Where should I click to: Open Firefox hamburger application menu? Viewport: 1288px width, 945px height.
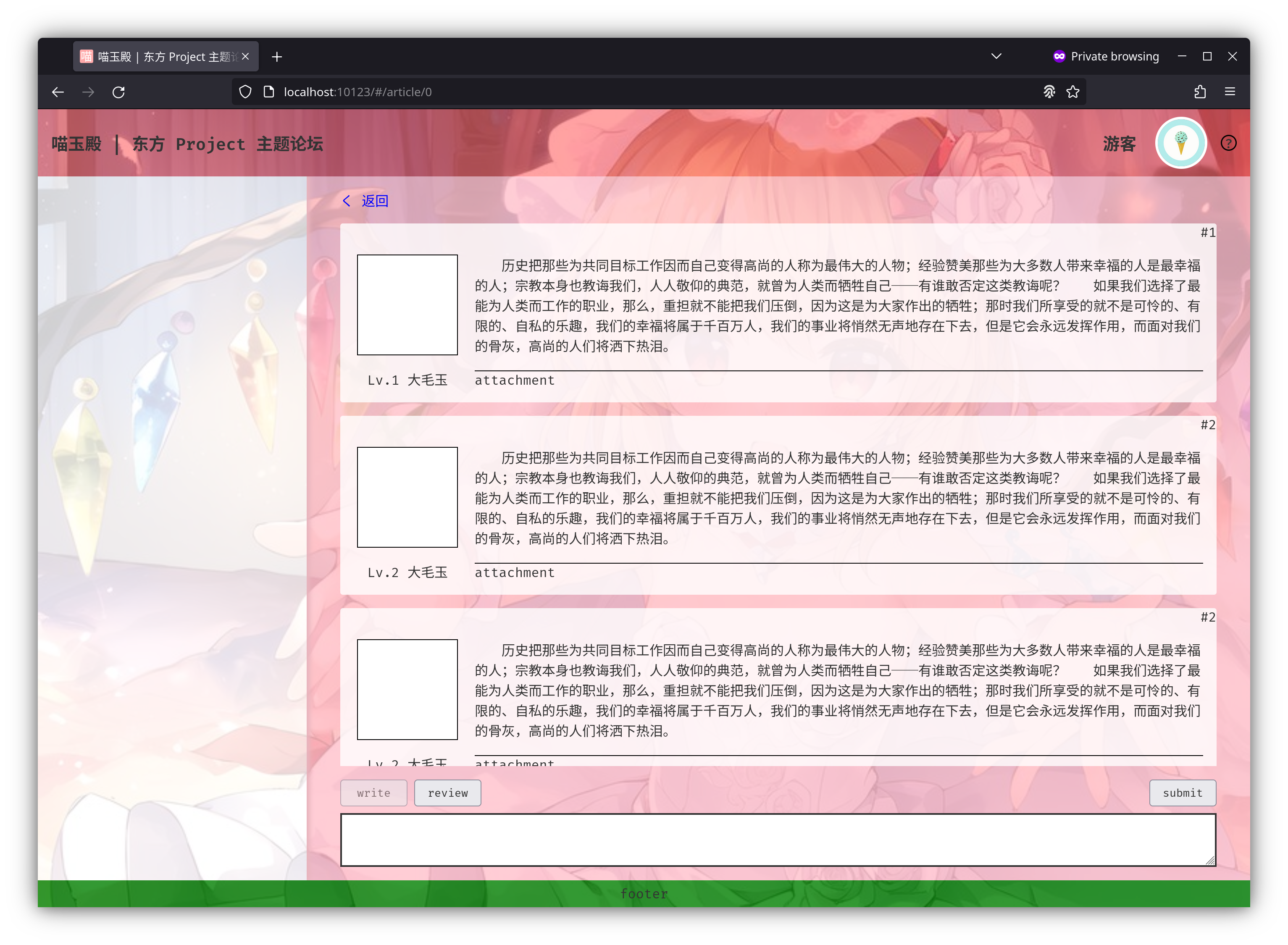tap(1230, 92)
